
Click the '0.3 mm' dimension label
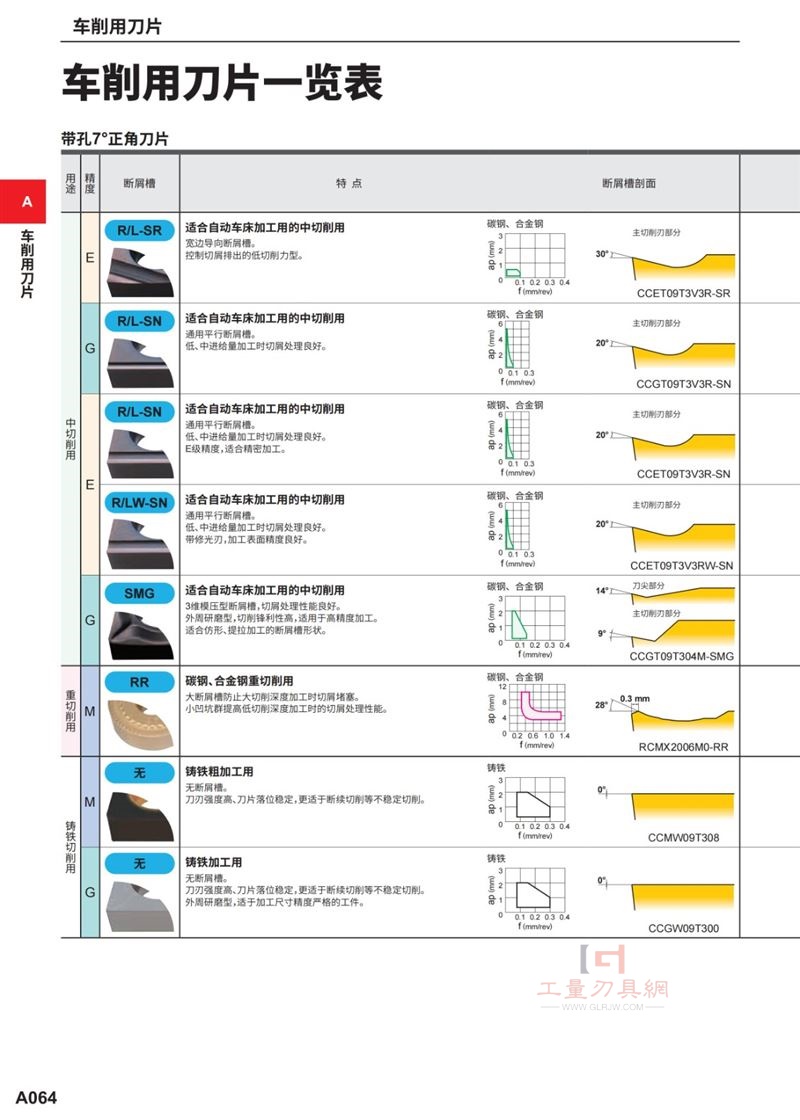[x=634, y=699]
